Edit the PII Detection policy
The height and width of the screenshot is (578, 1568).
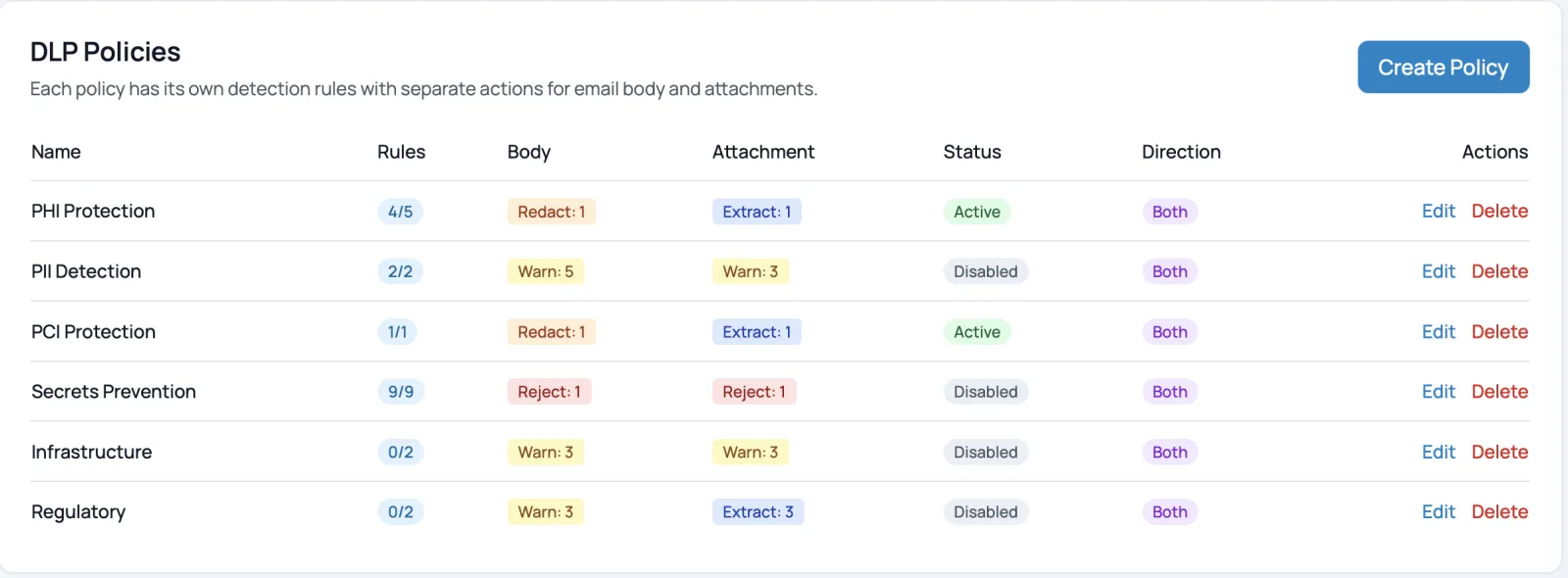(1438, 271)
